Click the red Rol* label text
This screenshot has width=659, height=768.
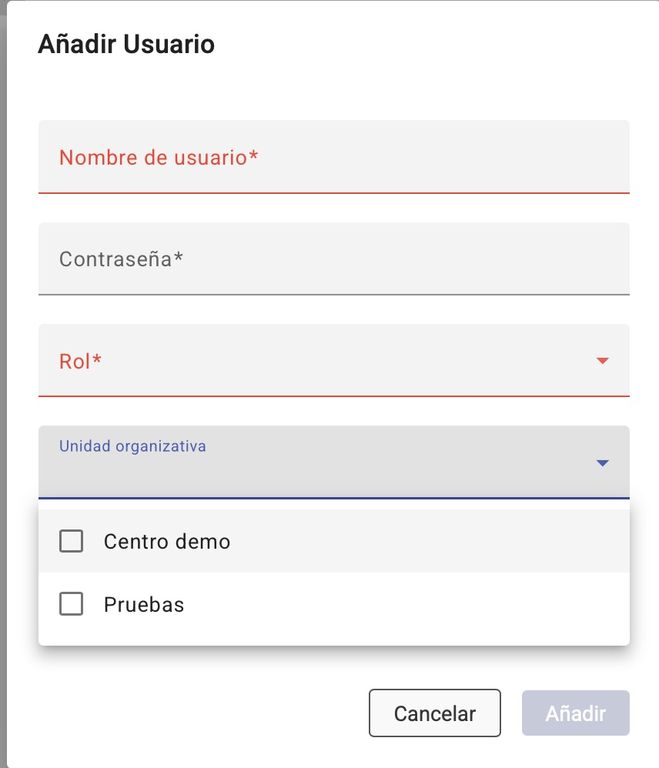(80, 361)
